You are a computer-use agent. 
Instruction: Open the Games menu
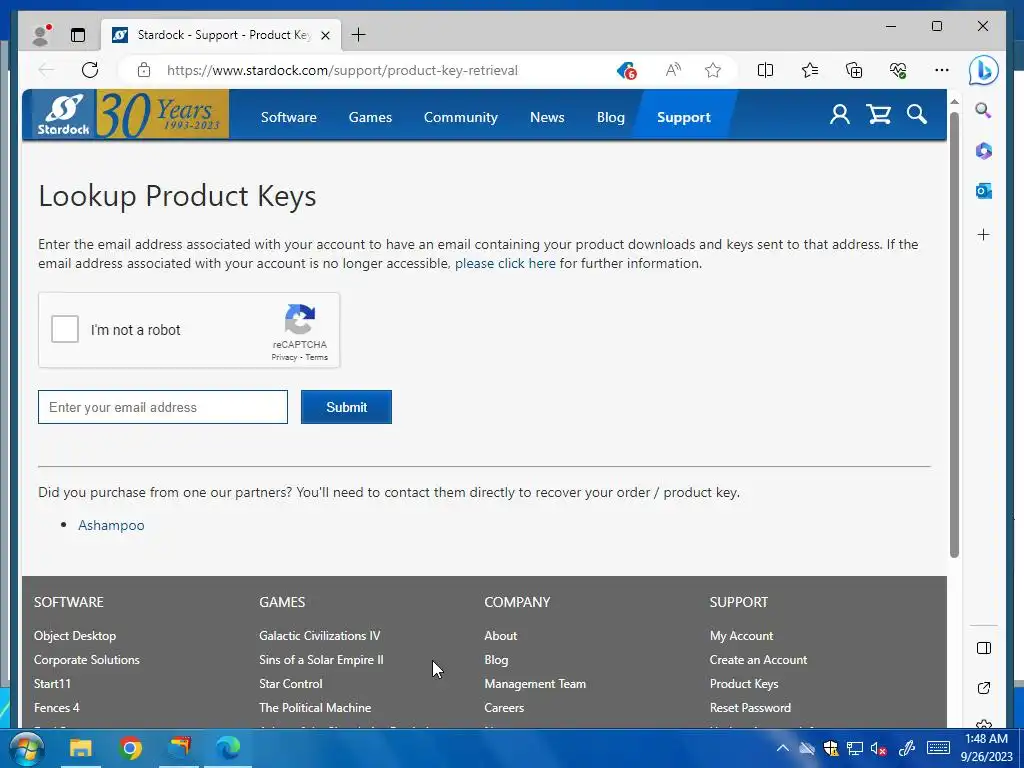(370, 117)
